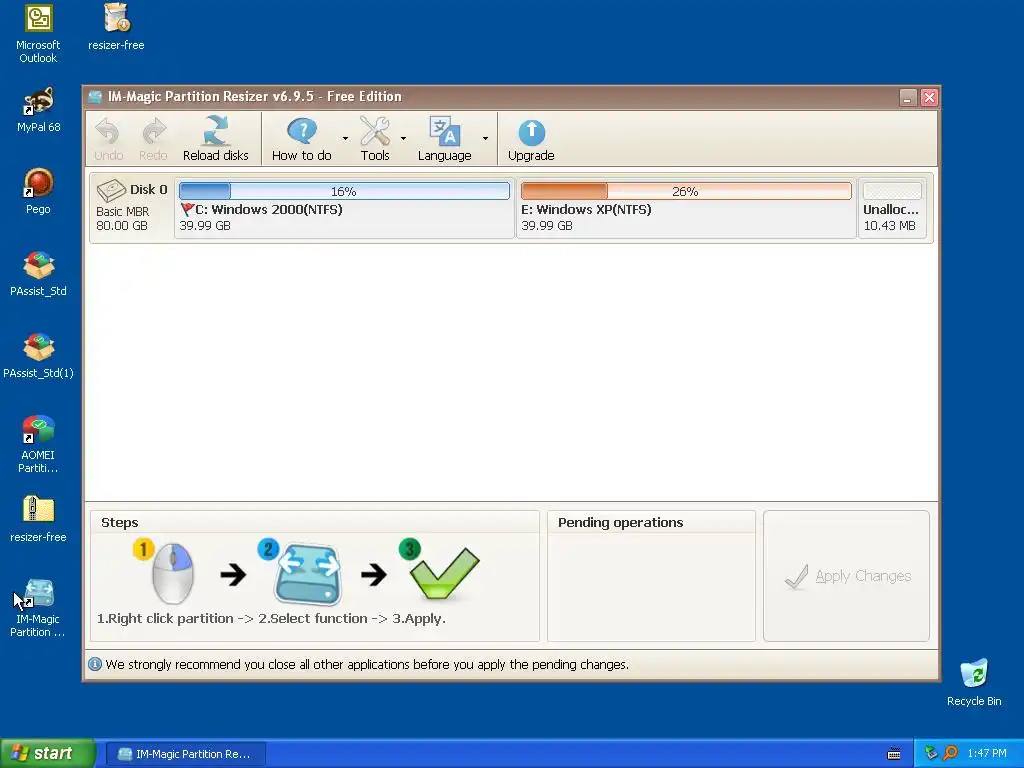Reload disks from the toolbar
The image size is (1024, 768).
coord(216,138)
